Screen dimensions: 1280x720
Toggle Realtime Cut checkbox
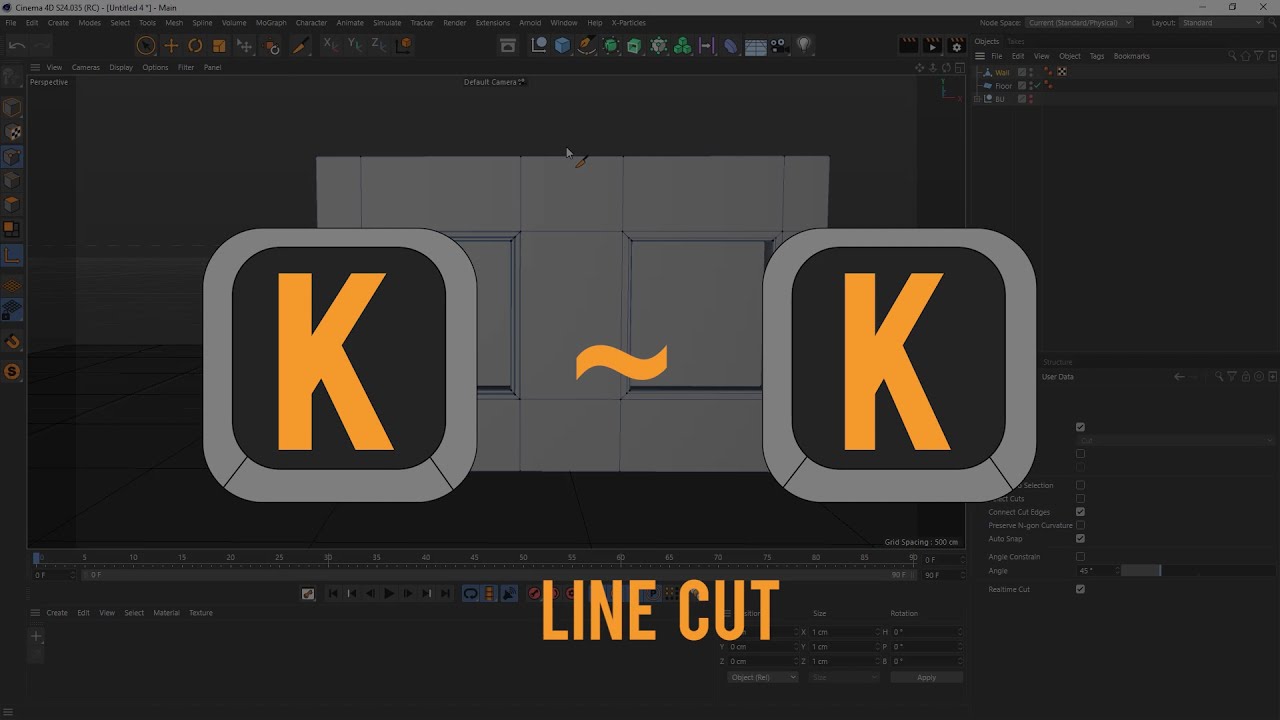click(1080, 589)
